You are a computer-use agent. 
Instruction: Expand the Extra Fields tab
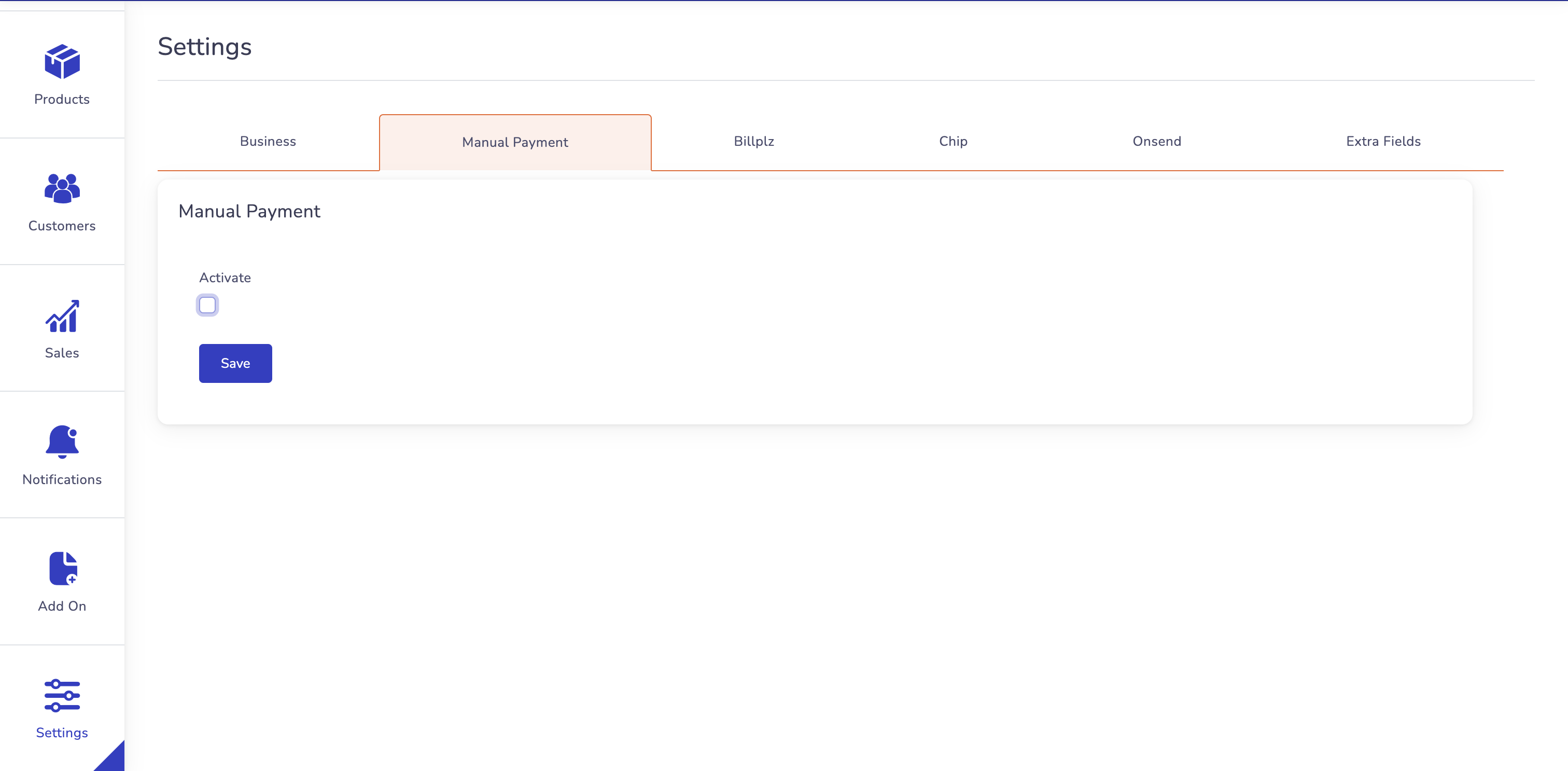click(1383, 141)
